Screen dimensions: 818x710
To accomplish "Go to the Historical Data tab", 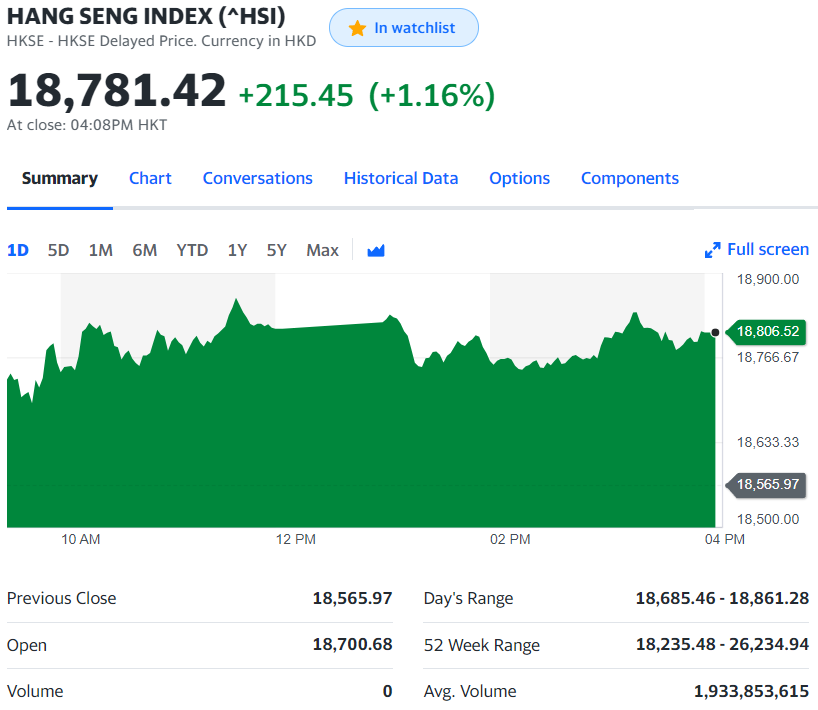I will coord(401,178).
